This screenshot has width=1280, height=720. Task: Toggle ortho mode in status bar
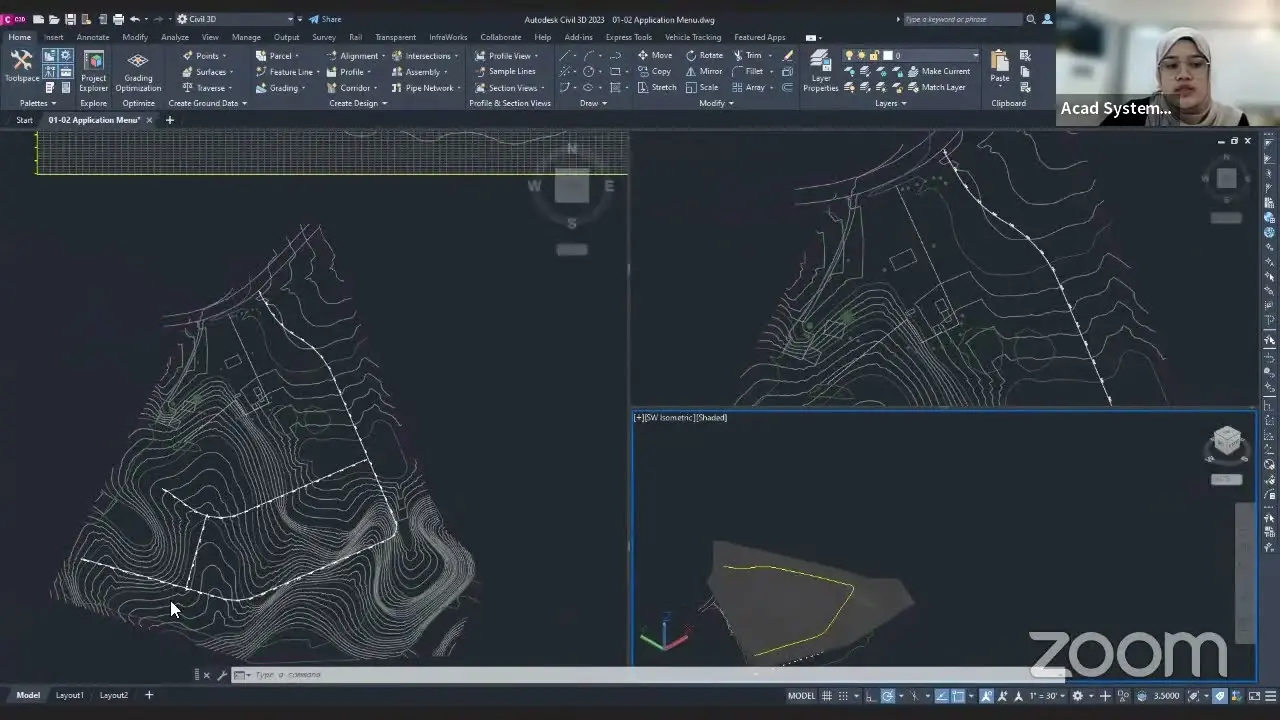pos(870,696)
